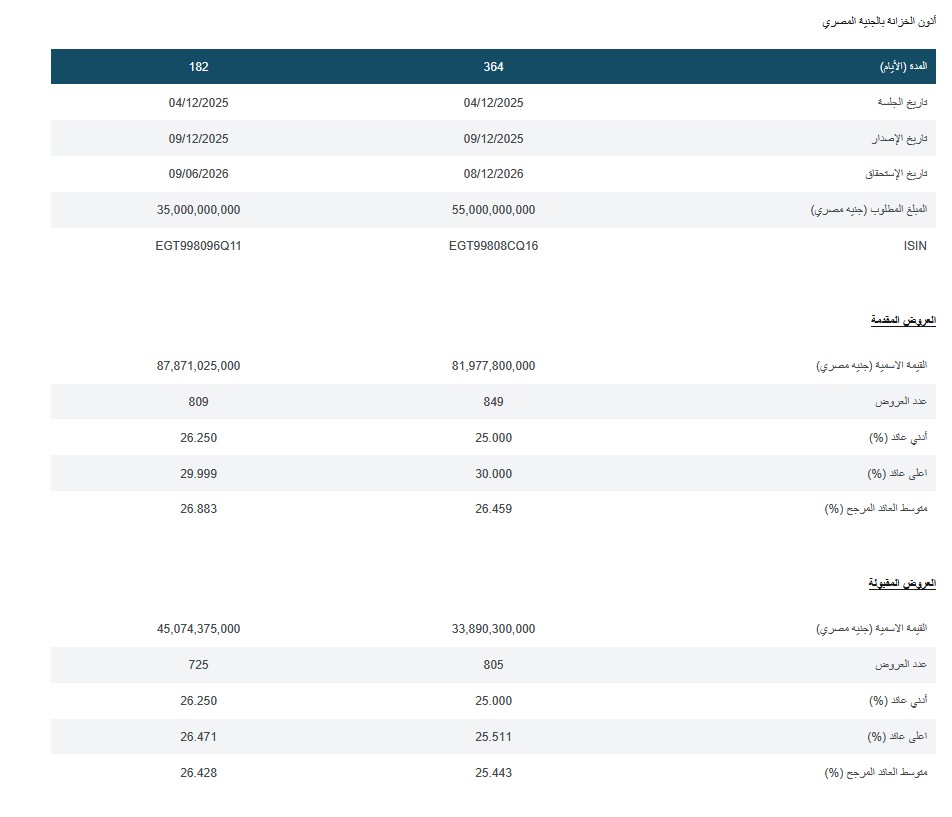Open the العروض المقبولة underlined section heading
This screenshot has height=817, width=952.
(x=902, y=583)
